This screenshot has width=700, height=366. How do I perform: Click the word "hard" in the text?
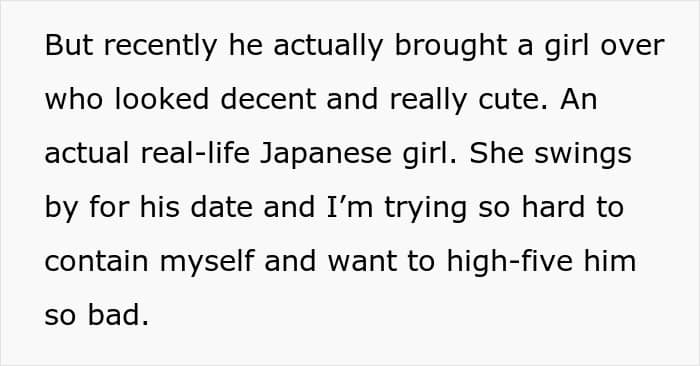tap(554, 207)
